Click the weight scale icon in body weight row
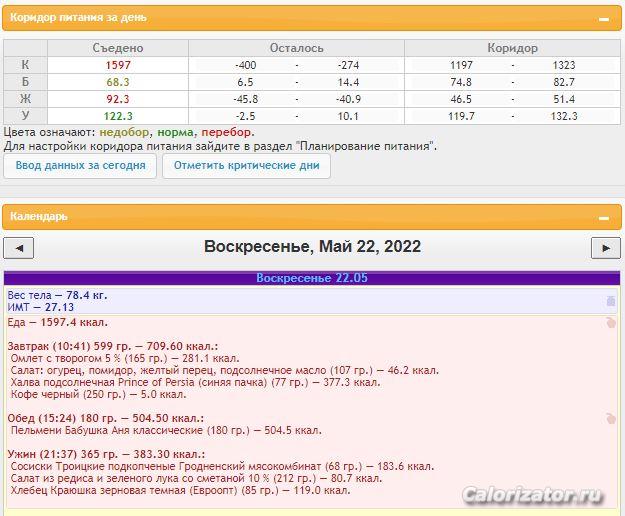The height and width of the screenshot is (516, 625). click(x=611, y=300)
